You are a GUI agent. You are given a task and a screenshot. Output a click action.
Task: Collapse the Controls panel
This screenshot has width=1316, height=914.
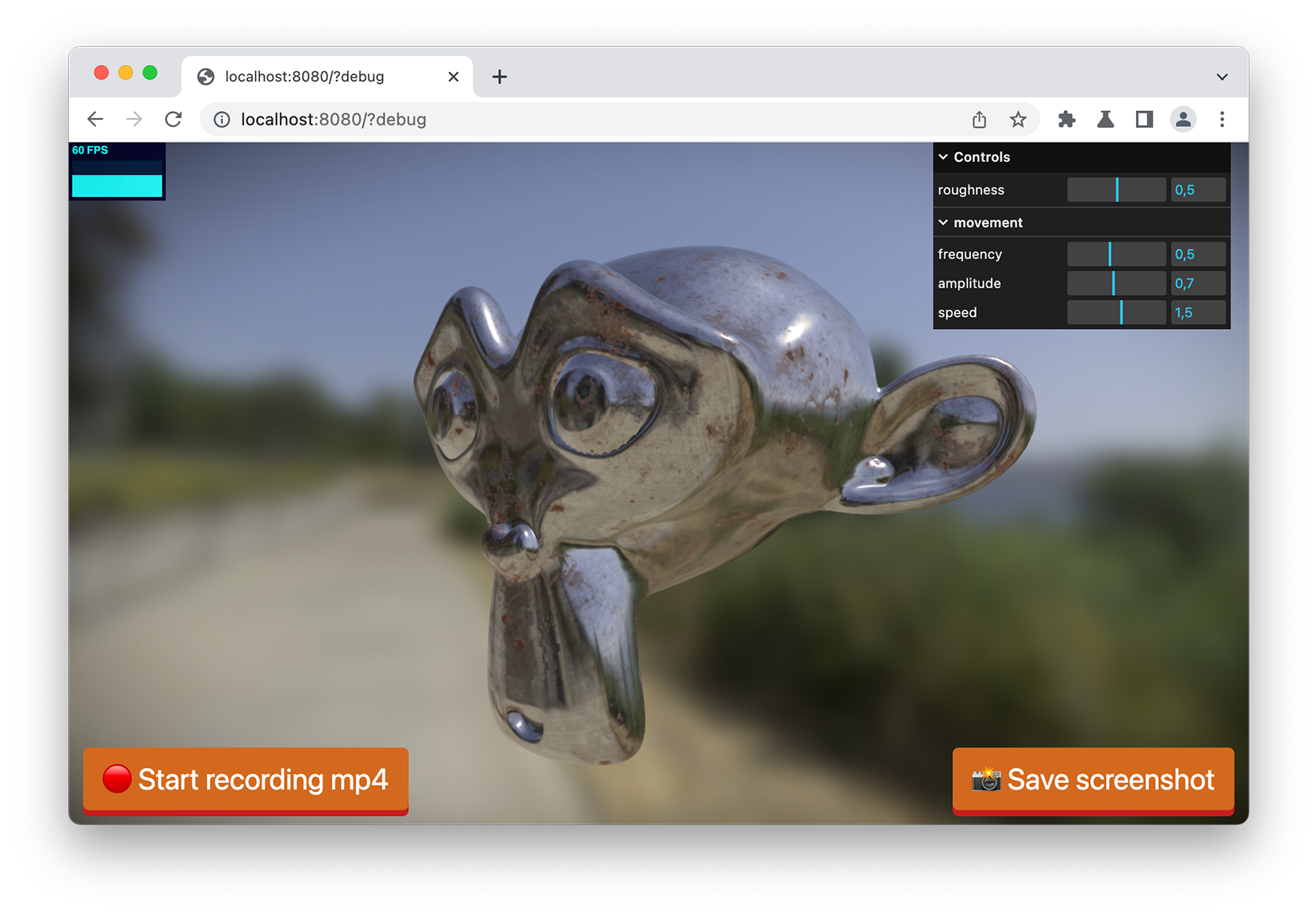(x=1081, y=157)
